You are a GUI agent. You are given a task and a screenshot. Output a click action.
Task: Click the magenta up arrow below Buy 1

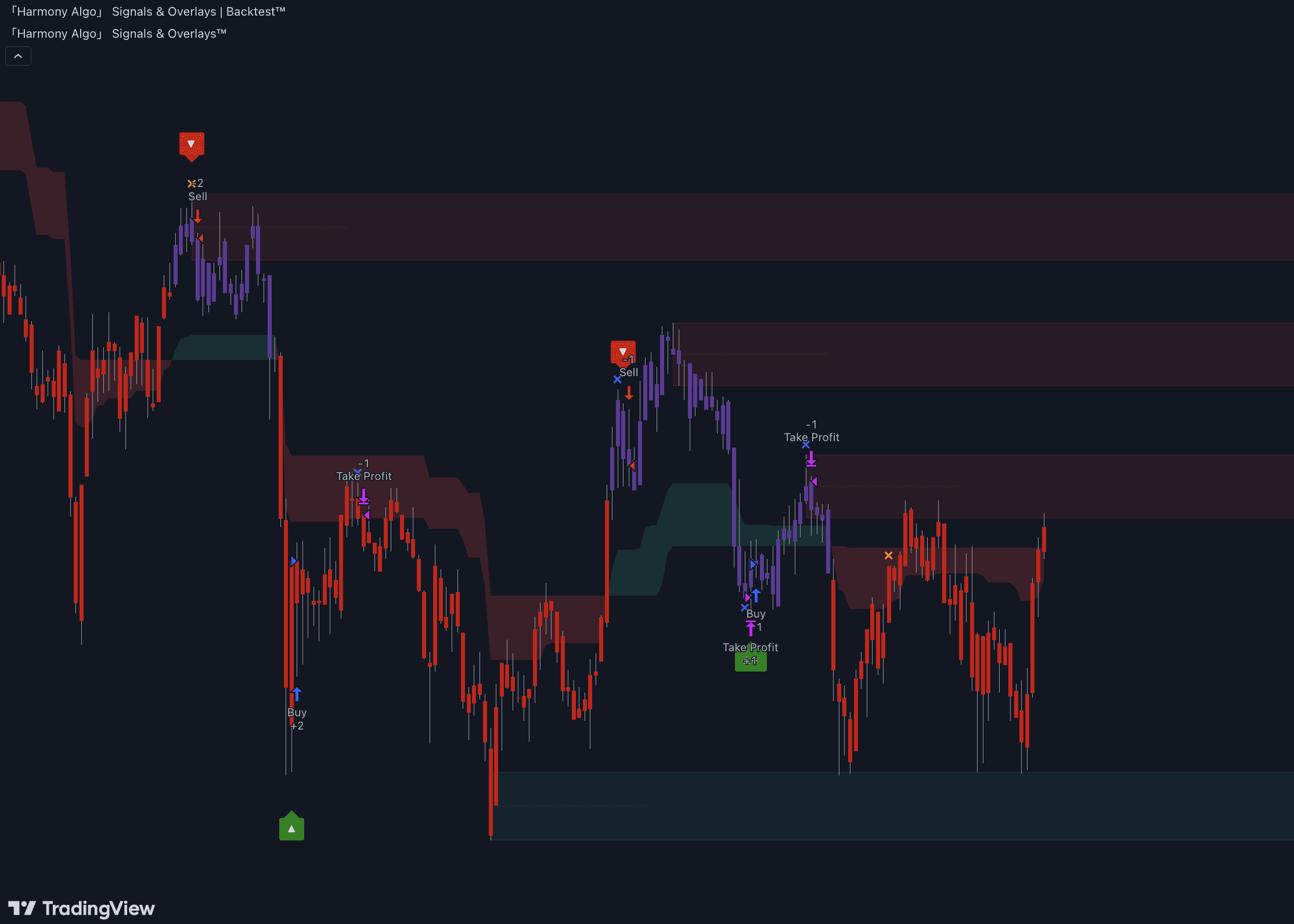pos(751,628)
